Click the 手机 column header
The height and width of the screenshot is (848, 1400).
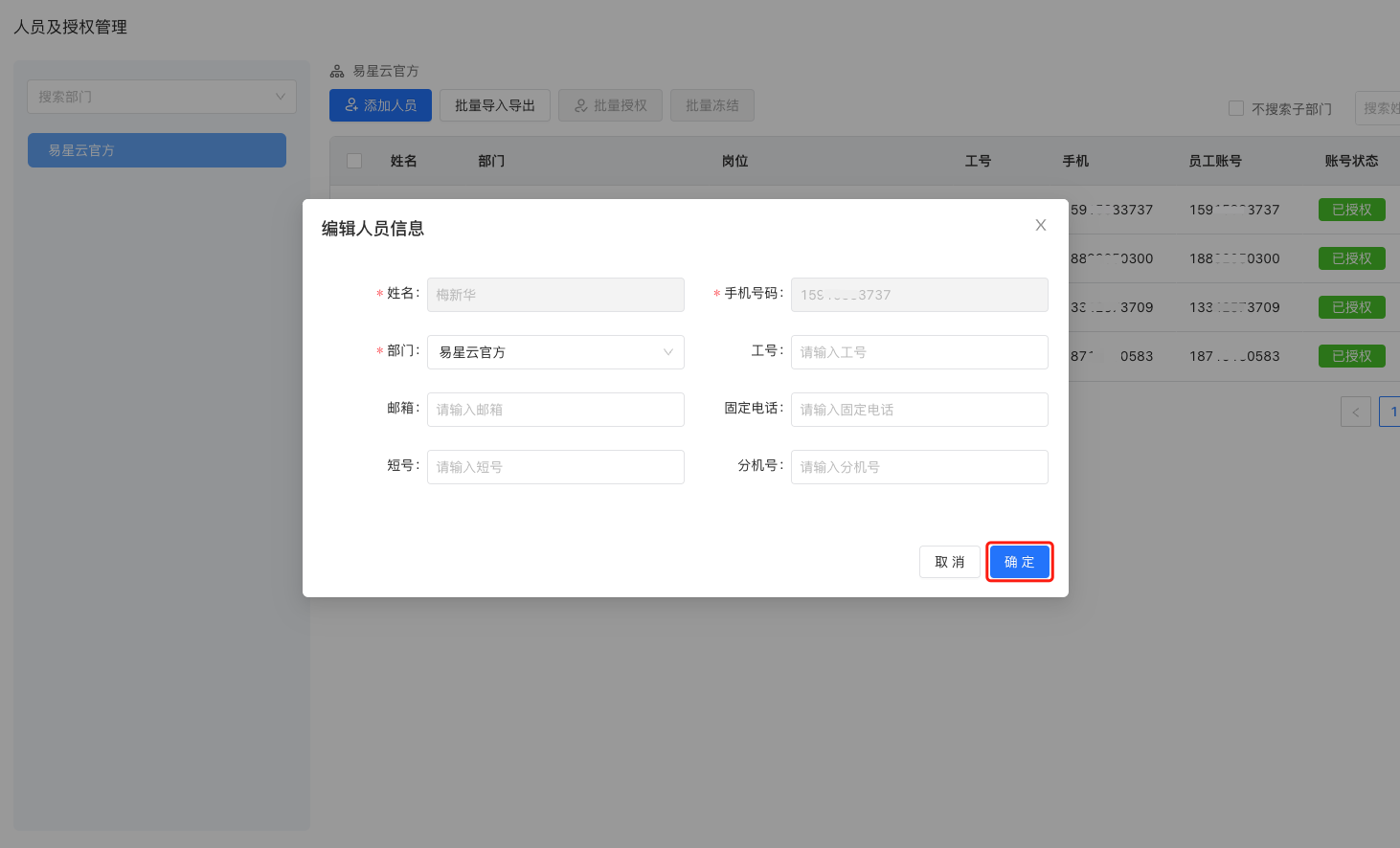click(x=1075, y=161)
